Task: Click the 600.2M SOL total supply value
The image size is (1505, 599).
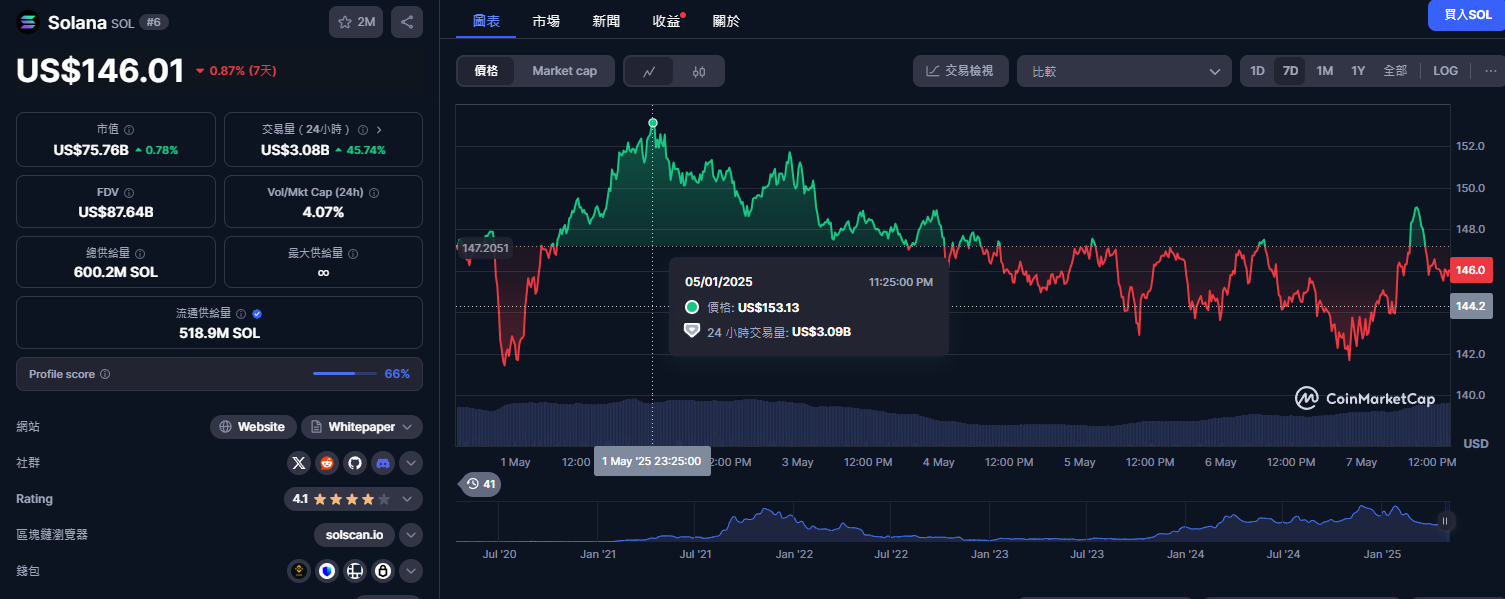Action: [116, 272]
